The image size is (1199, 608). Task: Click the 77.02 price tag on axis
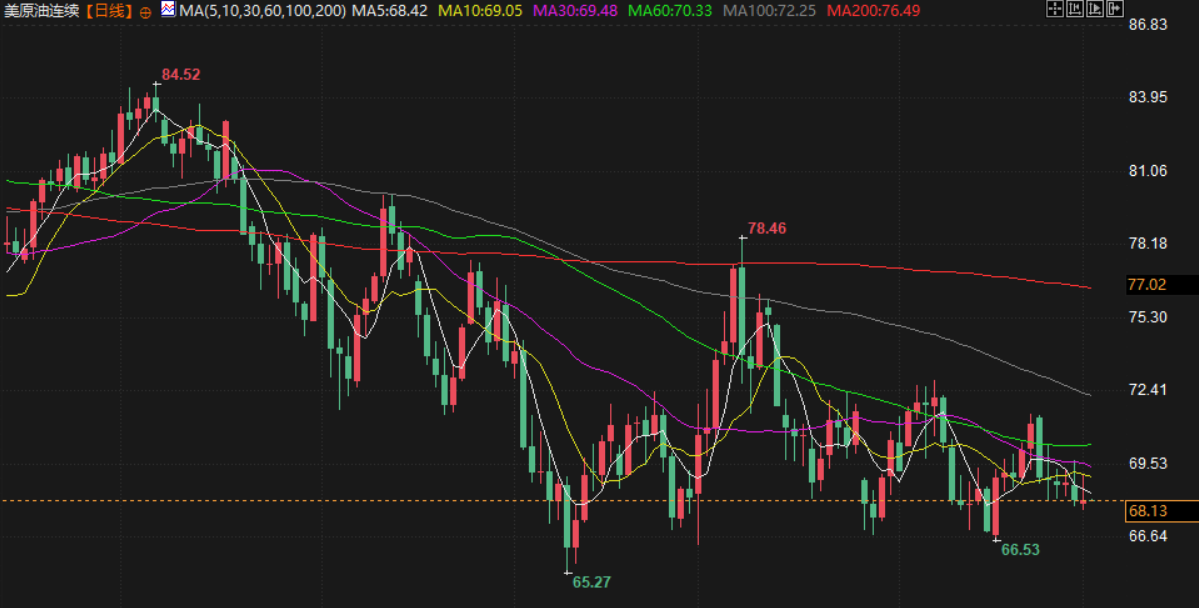coord(1147,284)
